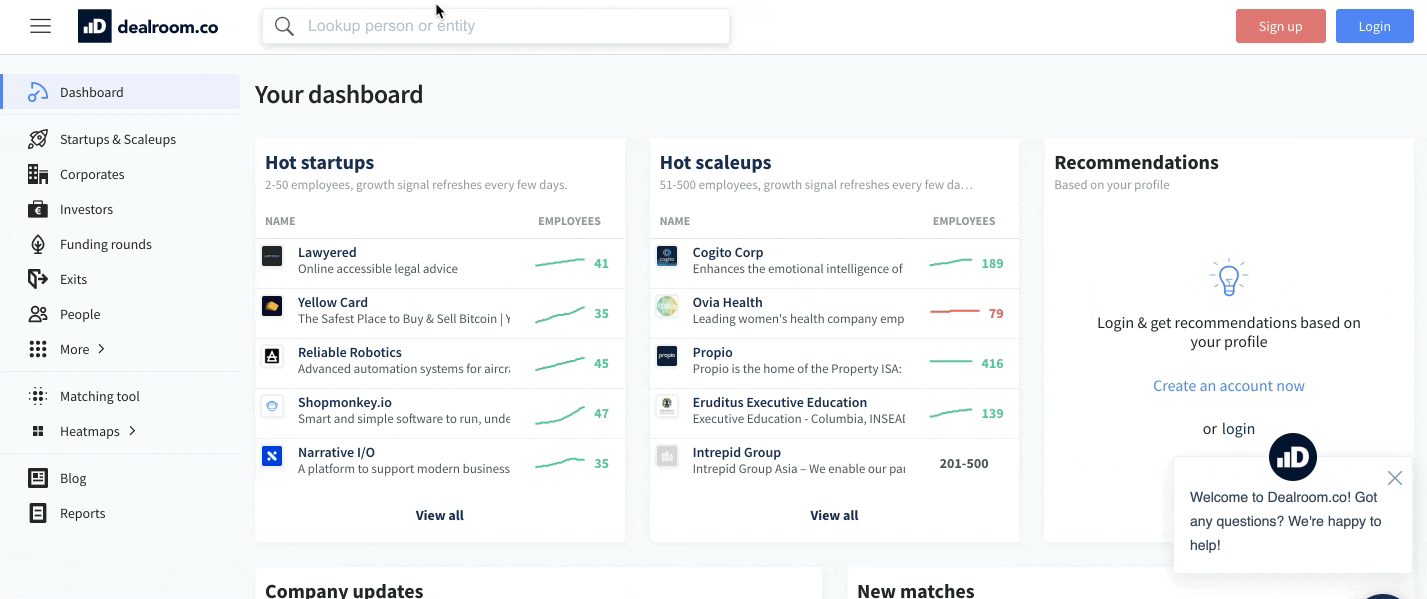Viewport: 1427px width, 599px height.
Task: Click Ovia Health employee count 79
Action: (x=996, y=314)
